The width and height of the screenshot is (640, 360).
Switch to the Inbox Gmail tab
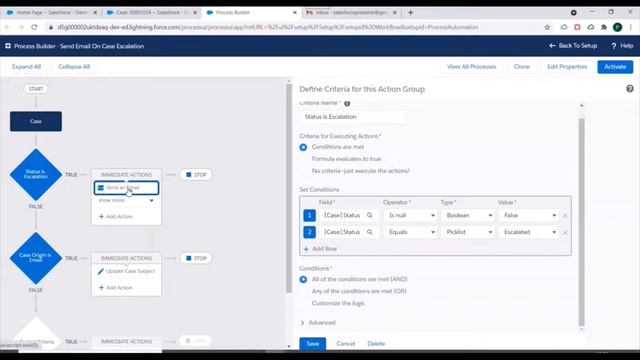[351, 13]
